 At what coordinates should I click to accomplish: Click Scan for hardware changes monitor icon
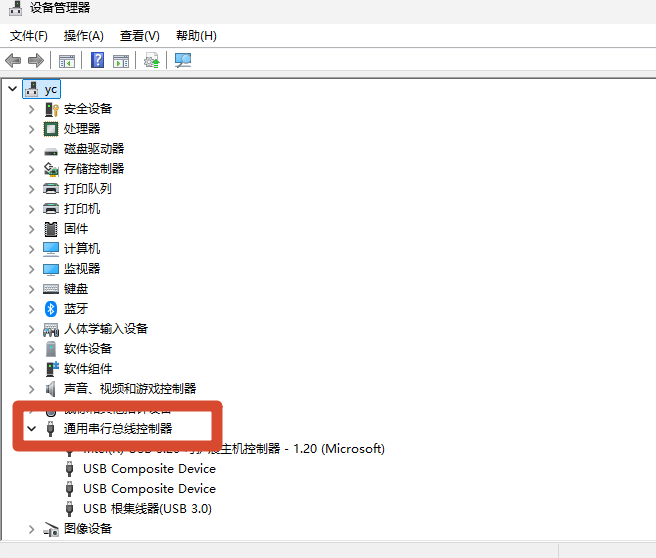point(183,60)
